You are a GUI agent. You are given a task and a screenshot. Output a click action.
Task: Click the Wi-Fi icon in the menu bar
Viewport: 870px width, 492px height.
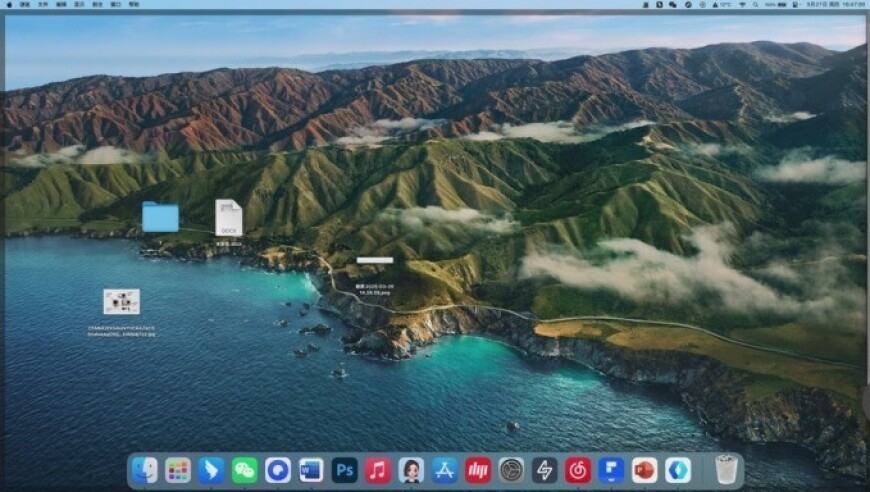[742, 4]
